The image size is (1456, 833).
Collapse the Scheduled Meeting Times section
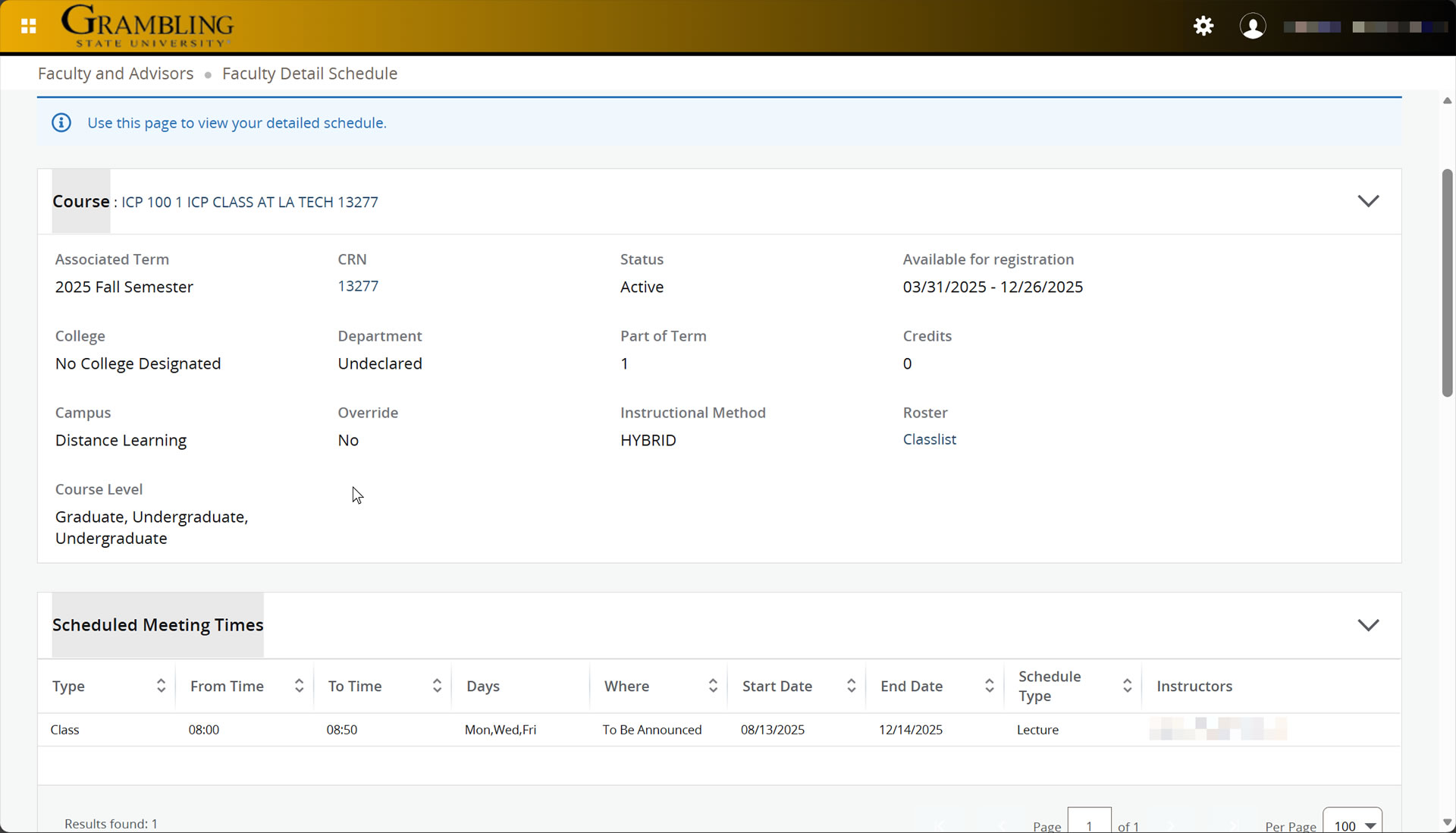point(1368,625)
